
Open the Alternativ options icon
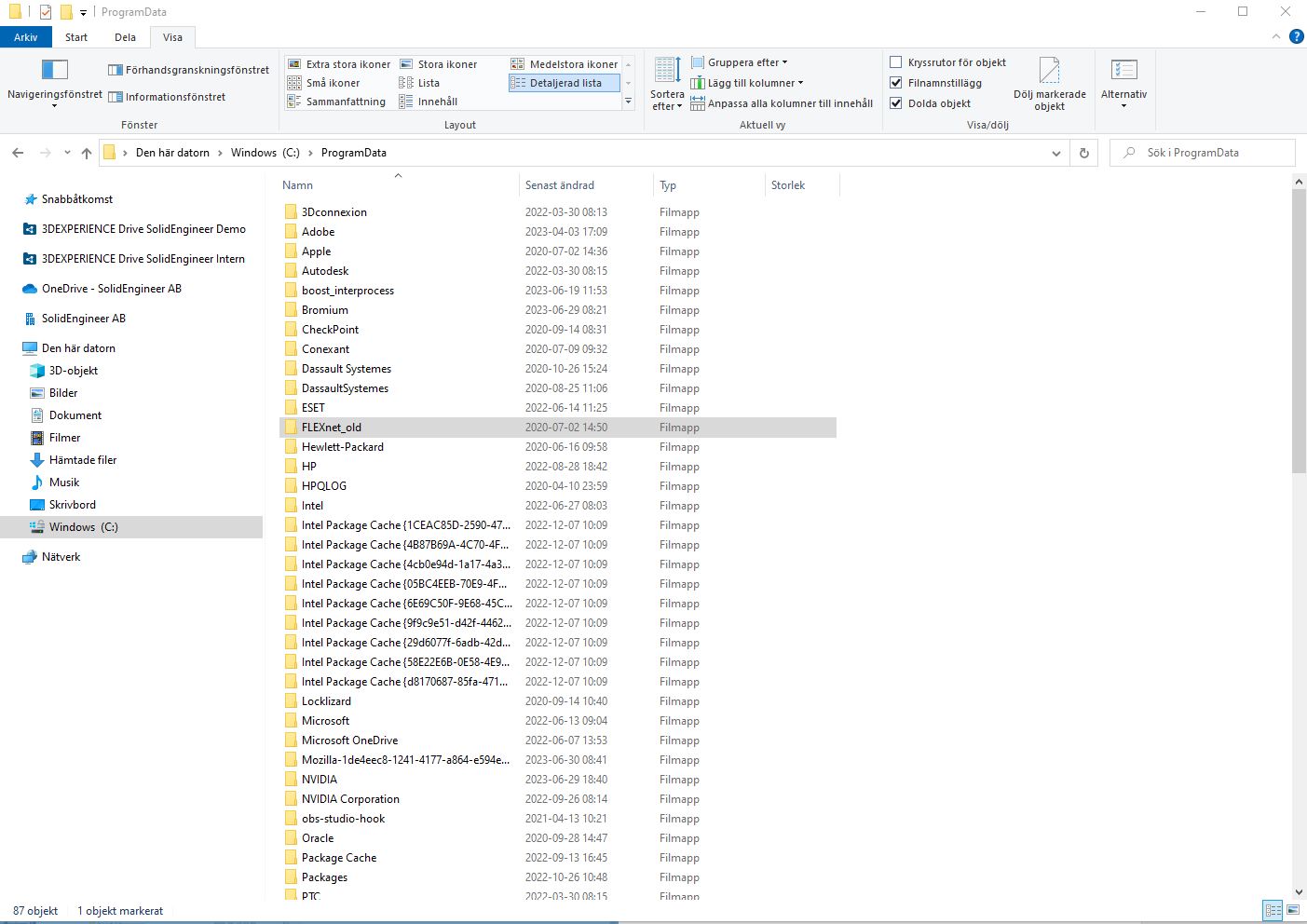tap(1123, 71)
